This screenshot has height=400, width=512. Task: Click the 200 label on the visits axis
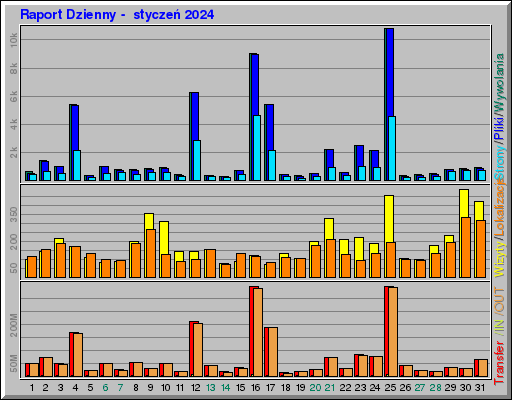point(14,242)
